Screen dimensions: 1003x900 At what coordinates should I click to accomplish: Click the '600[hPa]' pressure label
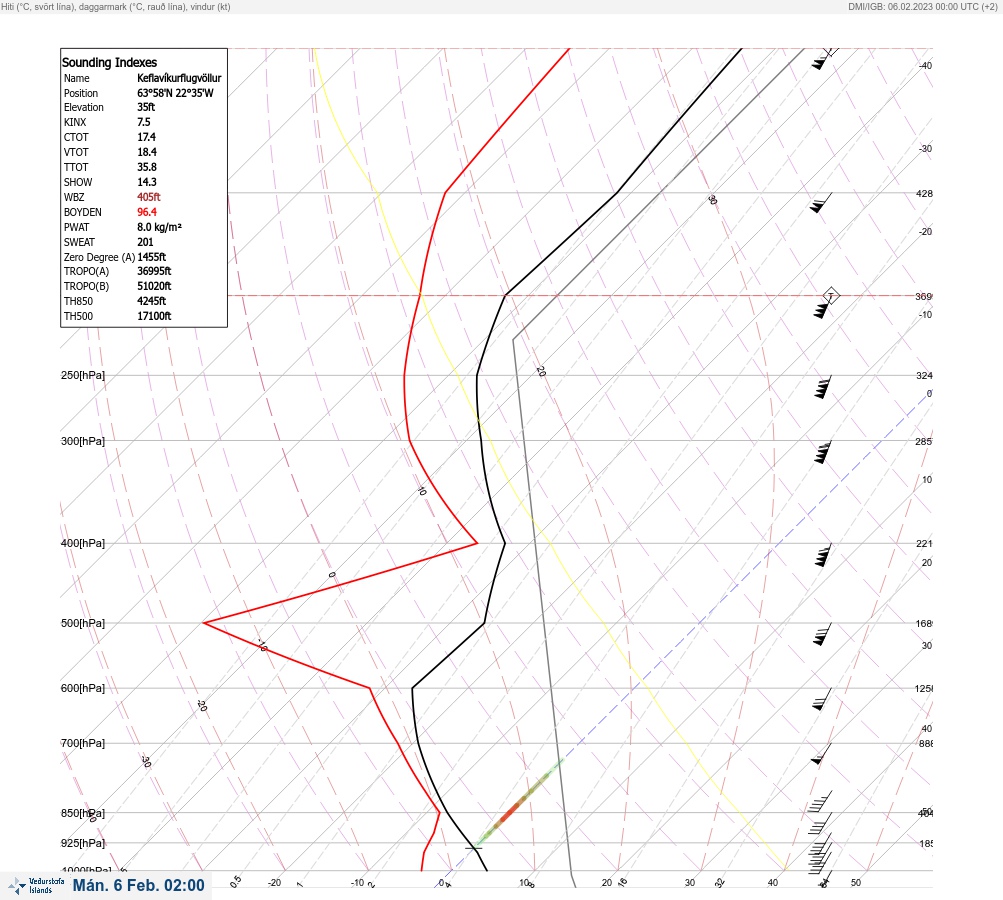[x=83, y=688]
